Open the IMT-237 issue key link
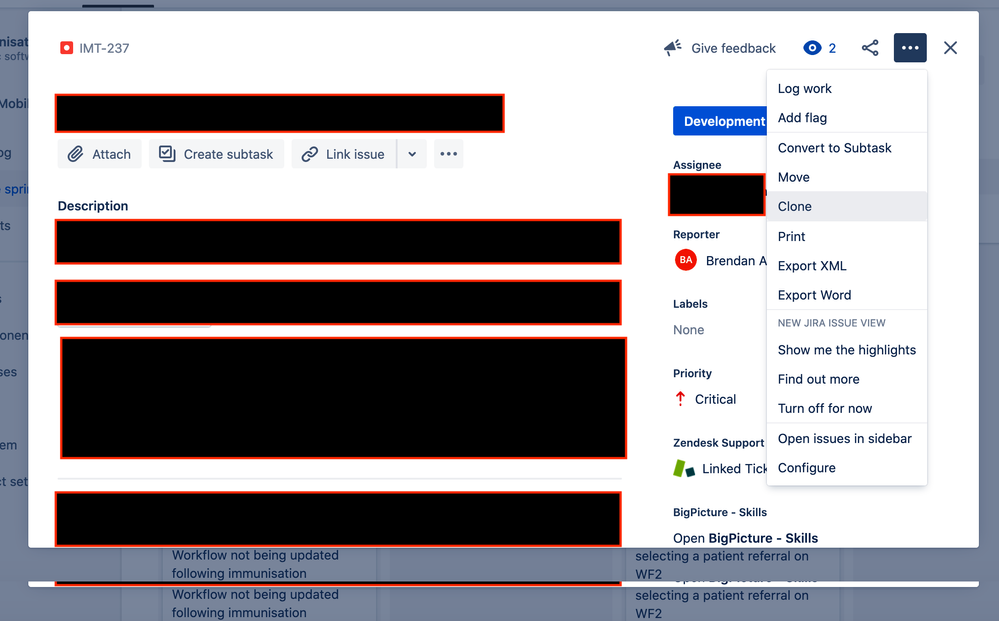Screen dimensions: 999x621 (104, 48)
